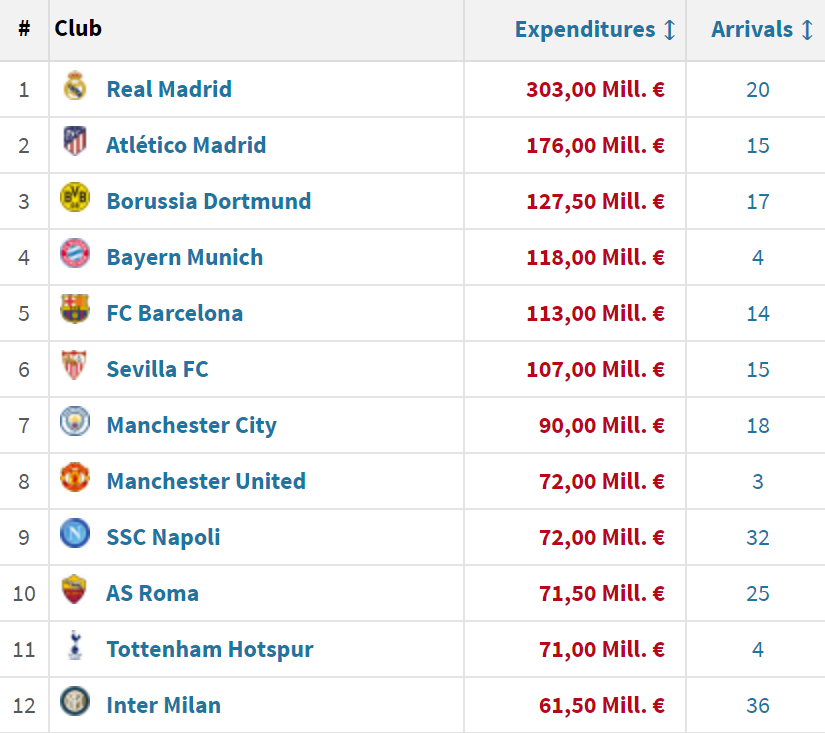Open Inter Milan's 36 arrivals link
Viewport: 825px width, 733px height.
[758, 705]
